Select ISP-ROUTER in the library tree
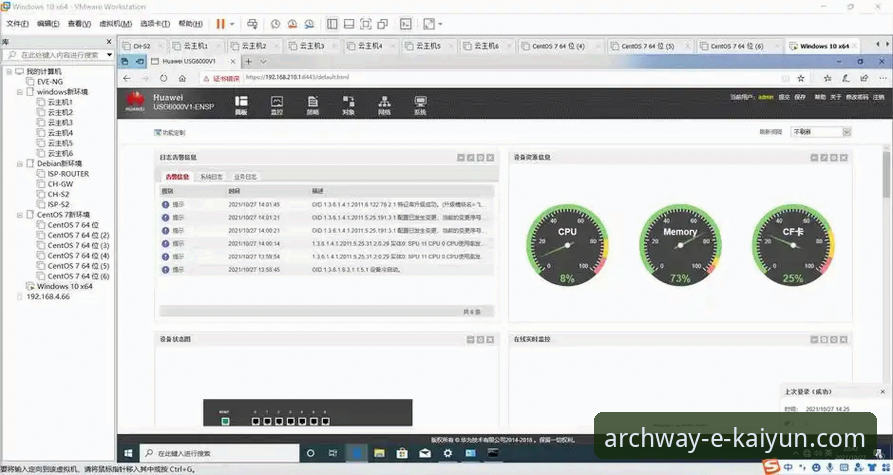Image resolution: width=893 pixels, height=475 pixels. pos(68,173)
